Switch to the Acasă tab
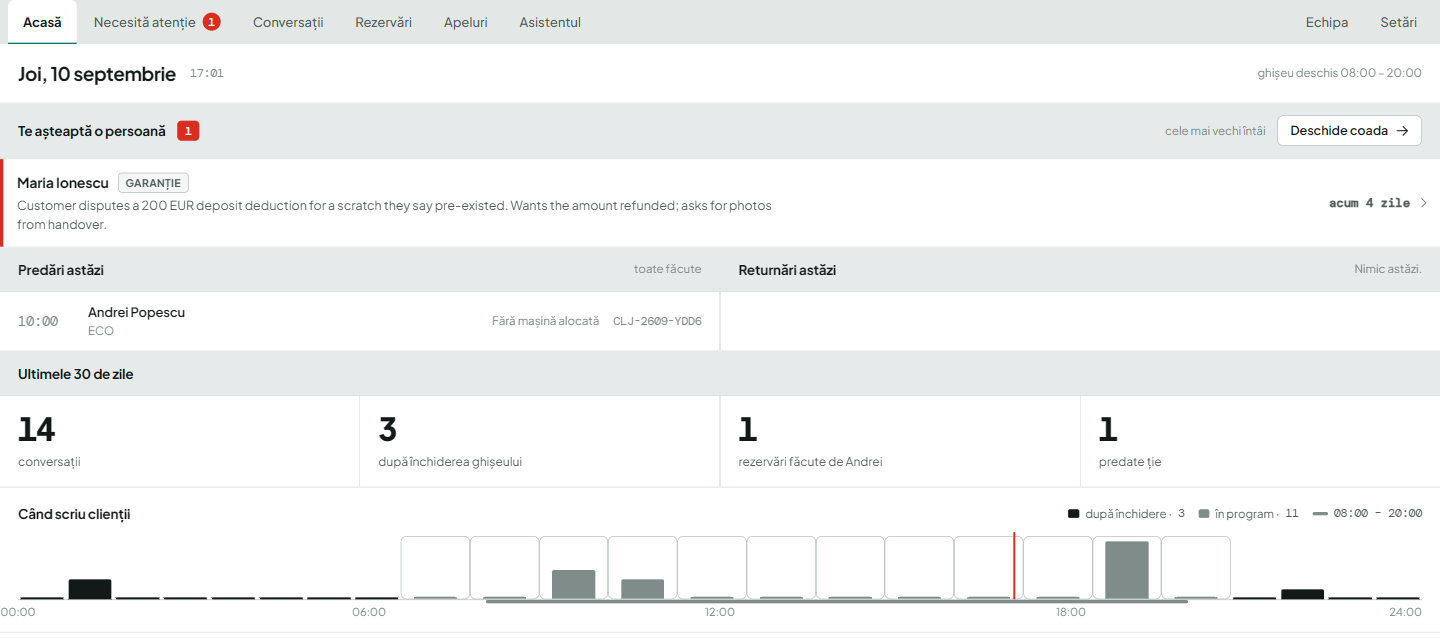Image resolution: width=1440 pixels, height=638 pixels. [x=42, y=22]
